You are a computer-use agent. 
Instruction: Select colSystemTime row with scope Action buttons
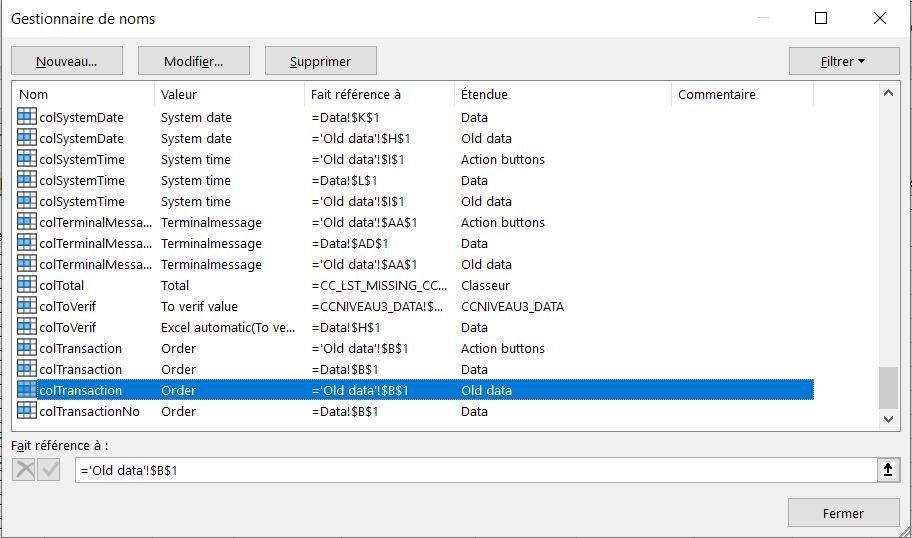[415, 159]
